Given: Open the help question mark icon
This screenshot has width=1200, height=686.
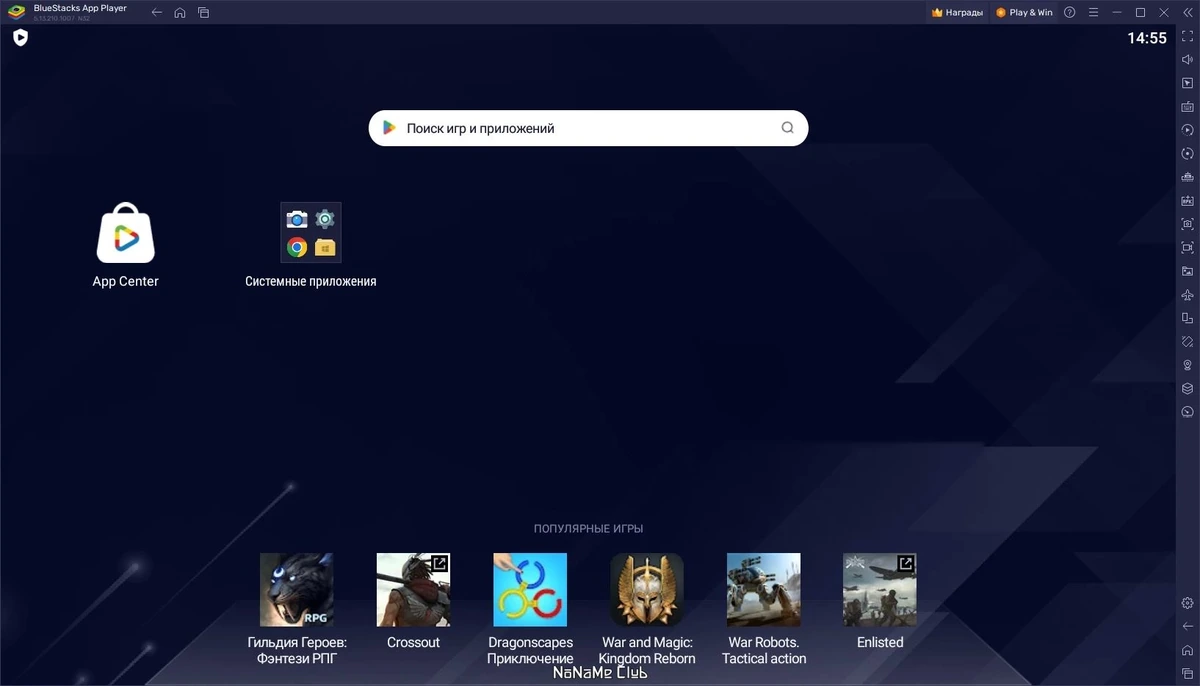Looking at the screenshot, I should tap(1070, 13).
